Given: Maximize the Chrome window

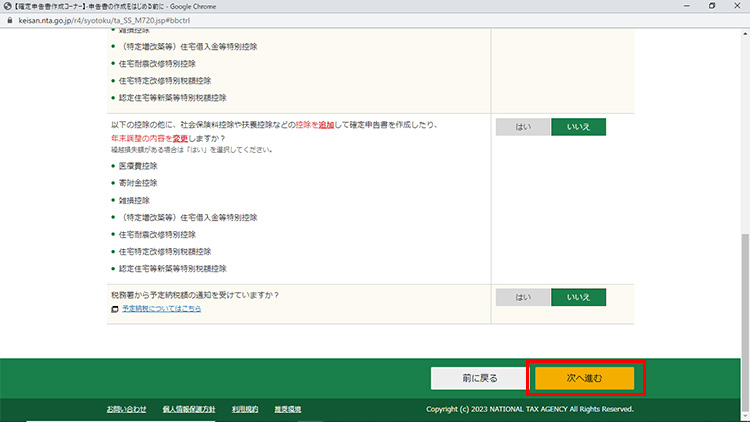Looking at the screenshot, I should [711, 5].
